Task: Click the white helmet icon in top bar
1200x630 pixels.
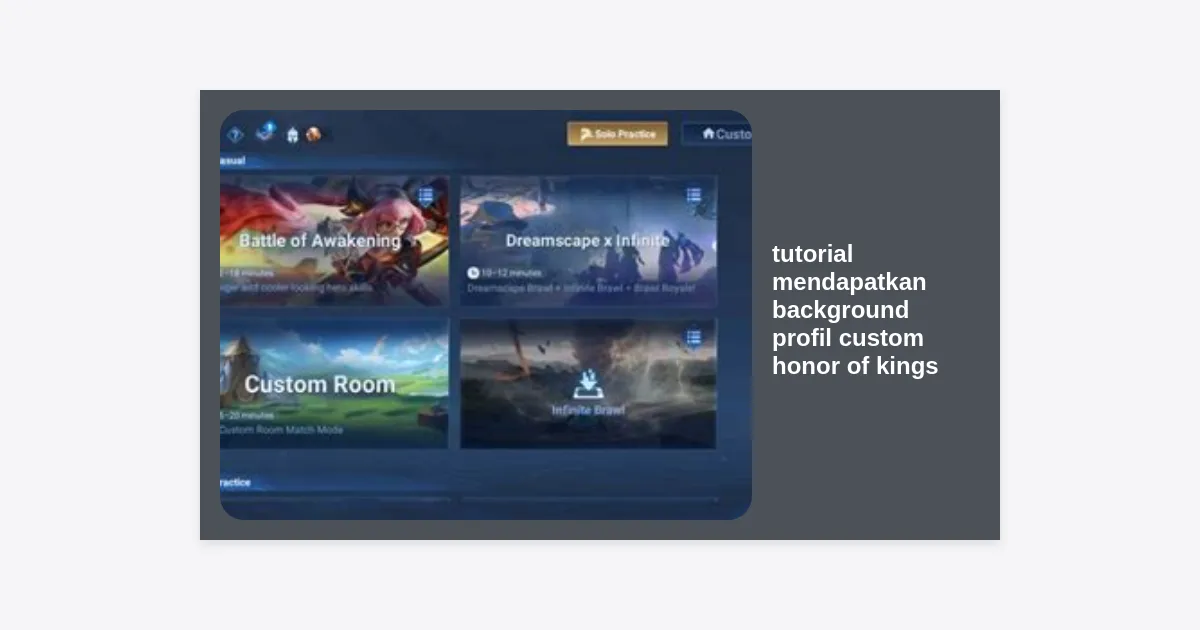Action: click(292, 134)
